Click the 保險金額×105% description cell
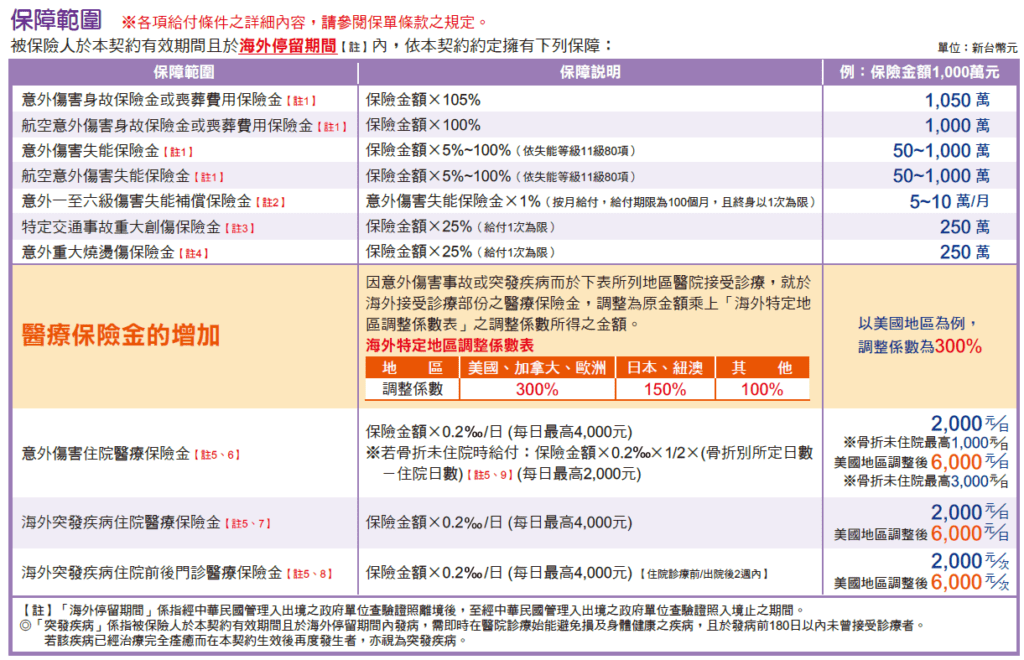The image size is (1024, 660). tap(423, 100)
